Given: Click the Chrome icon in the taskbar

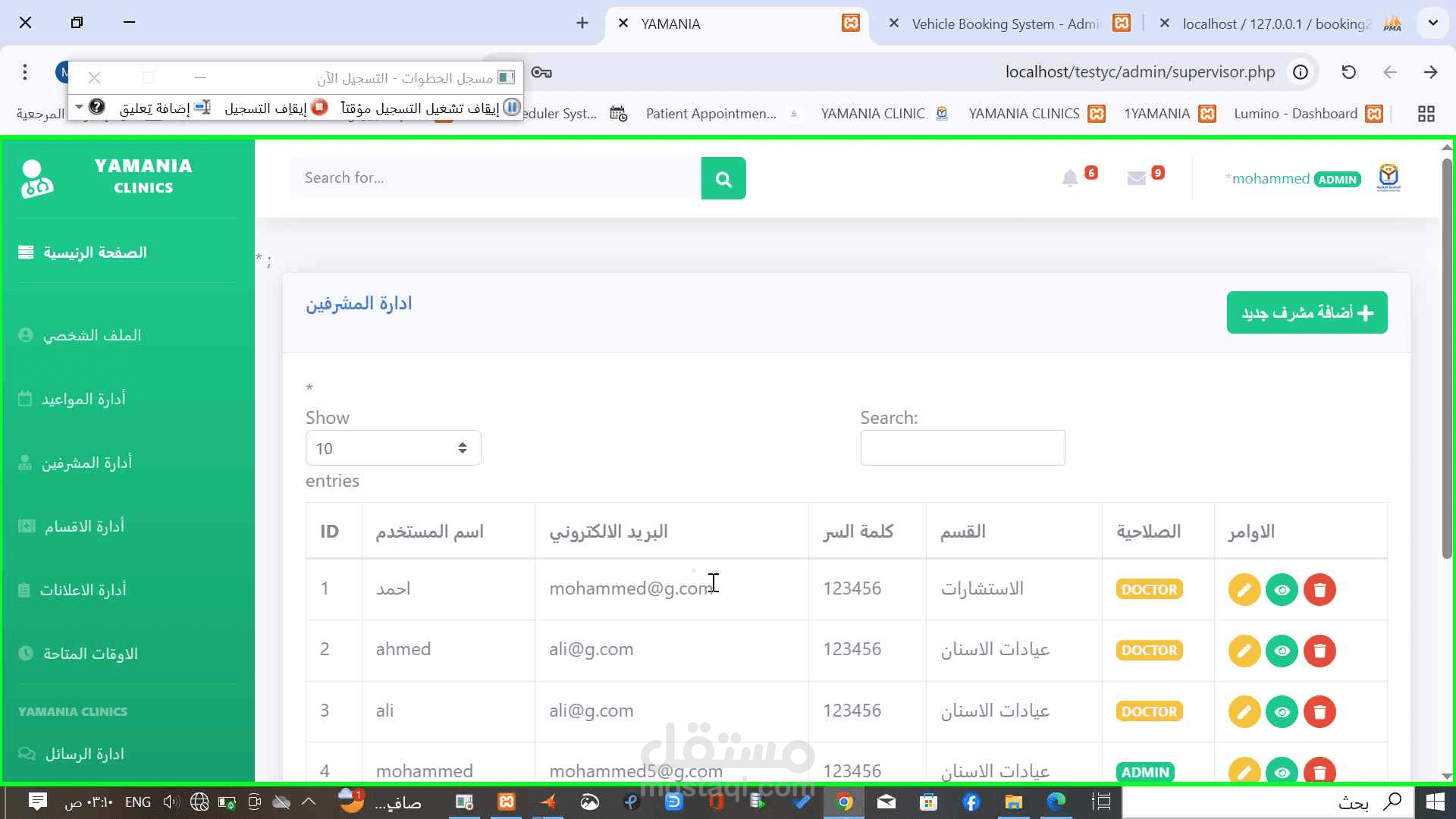Looking at the screenshot, I should [843, 802].
